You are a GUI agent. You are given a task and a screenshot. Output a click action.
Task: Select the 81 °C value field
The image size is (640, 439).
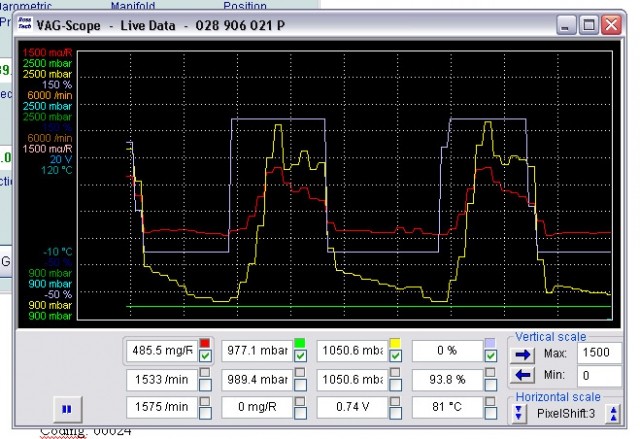tap(447, 407)
